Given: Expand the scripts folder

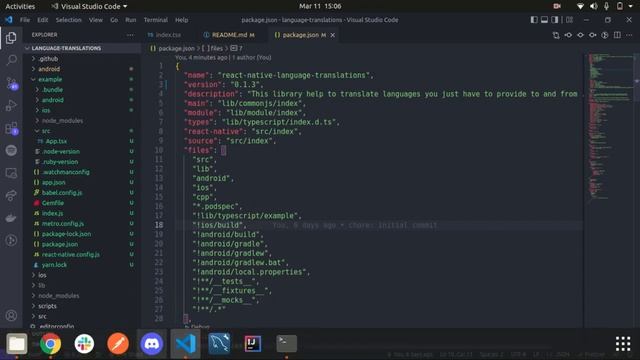Looking at the screenshot, I should 82,306.
